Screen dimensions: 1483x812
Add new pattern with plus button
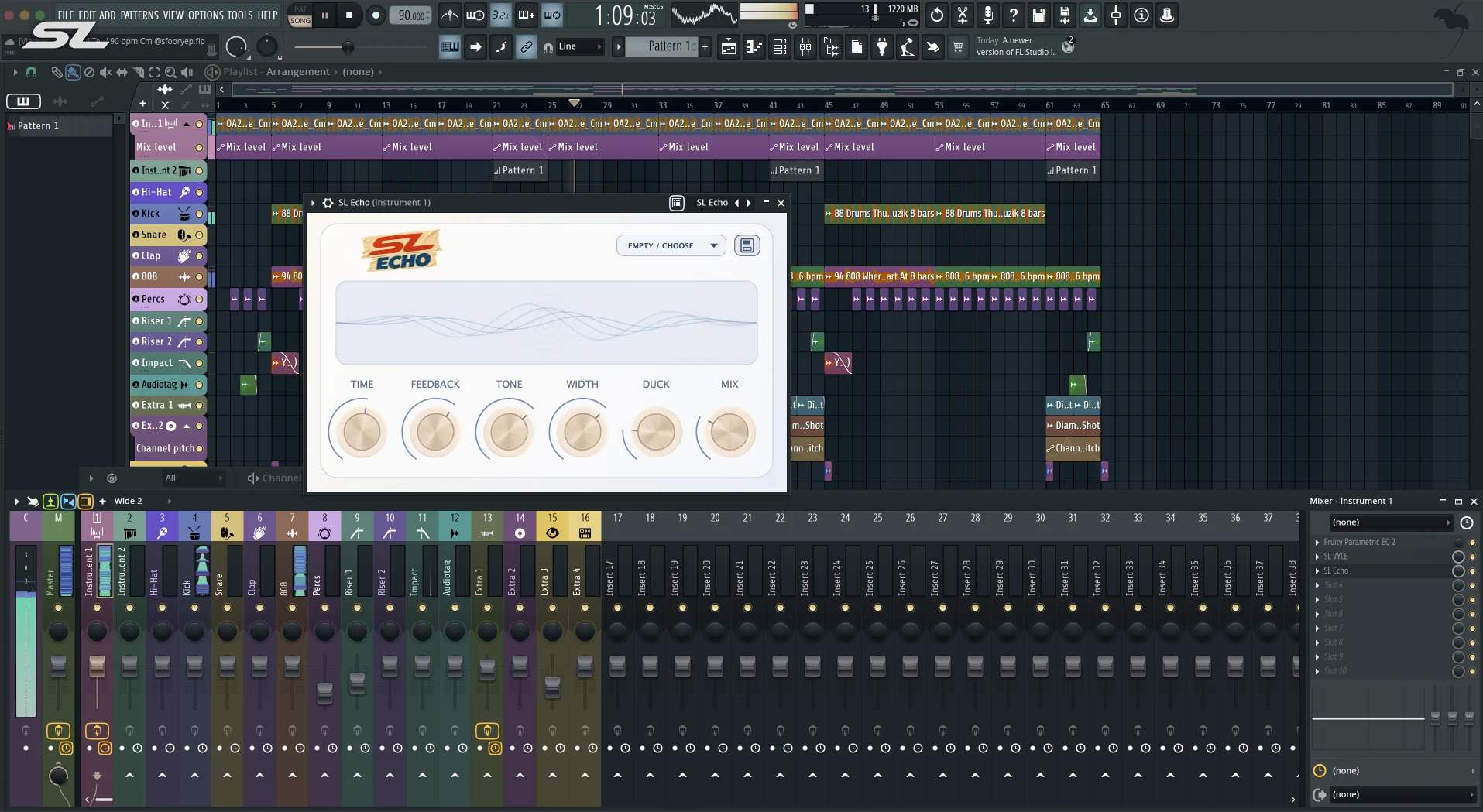pyautogui.click(x=705, y=46)
